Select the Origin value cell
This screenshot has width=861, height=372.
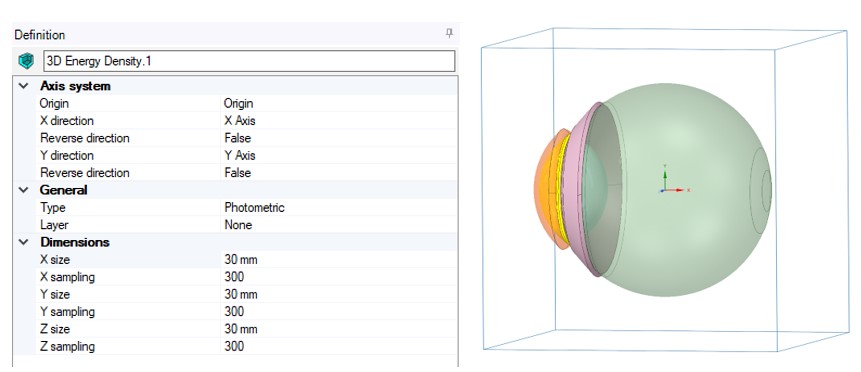tap(339, 103)
